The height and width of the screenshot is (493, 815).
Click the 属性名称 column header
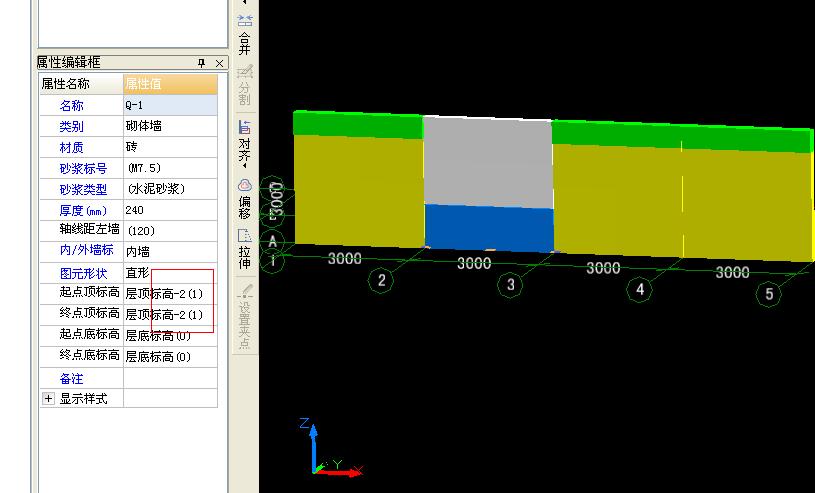point(82,84)
